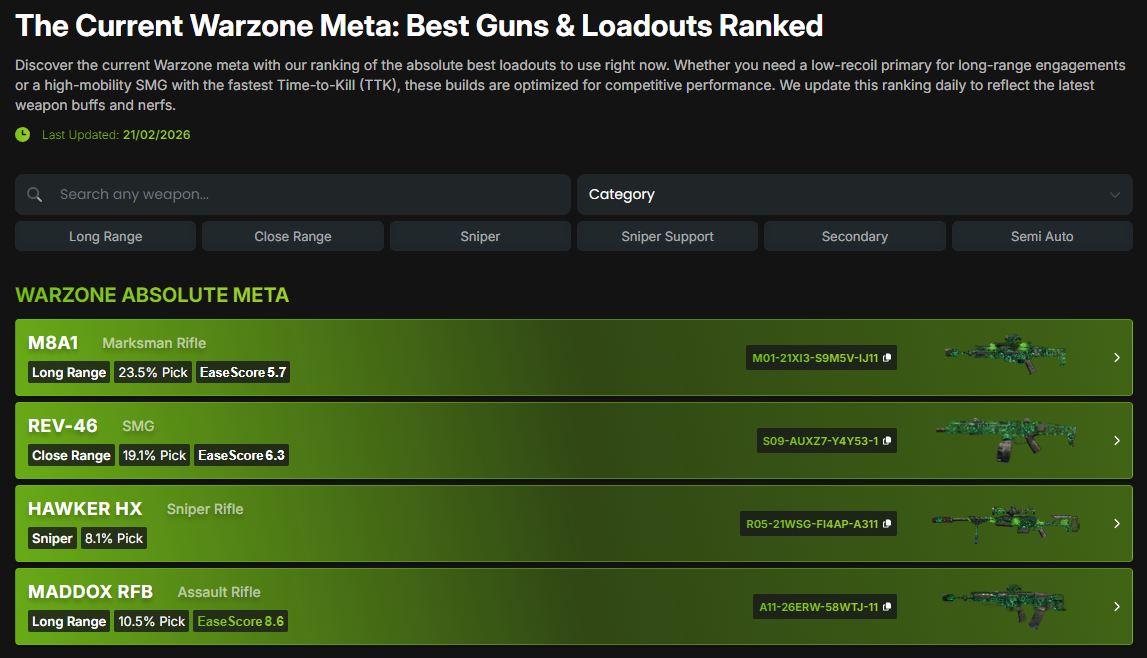Open the Category dropdown
Screen dimensions: 1147x658
click(x=855, y=194)
